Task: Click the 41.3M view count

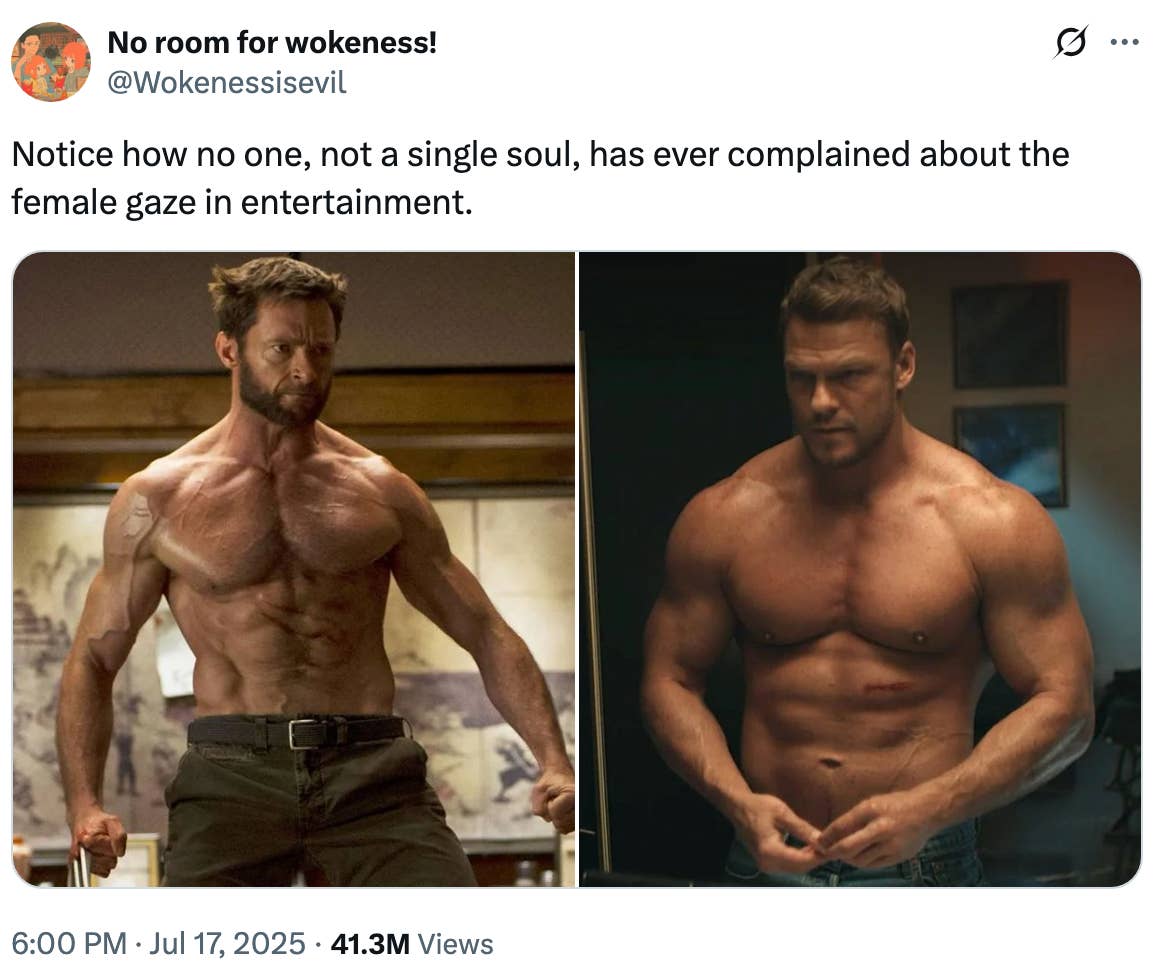Action: click(370, 944)
